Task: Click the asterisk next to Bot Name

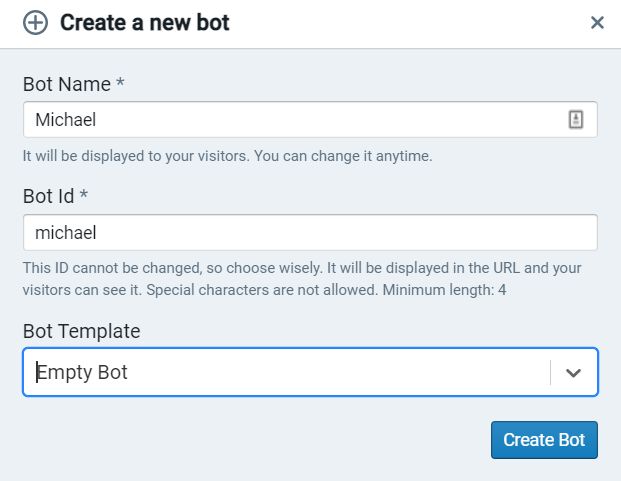Action: [120, 84]
